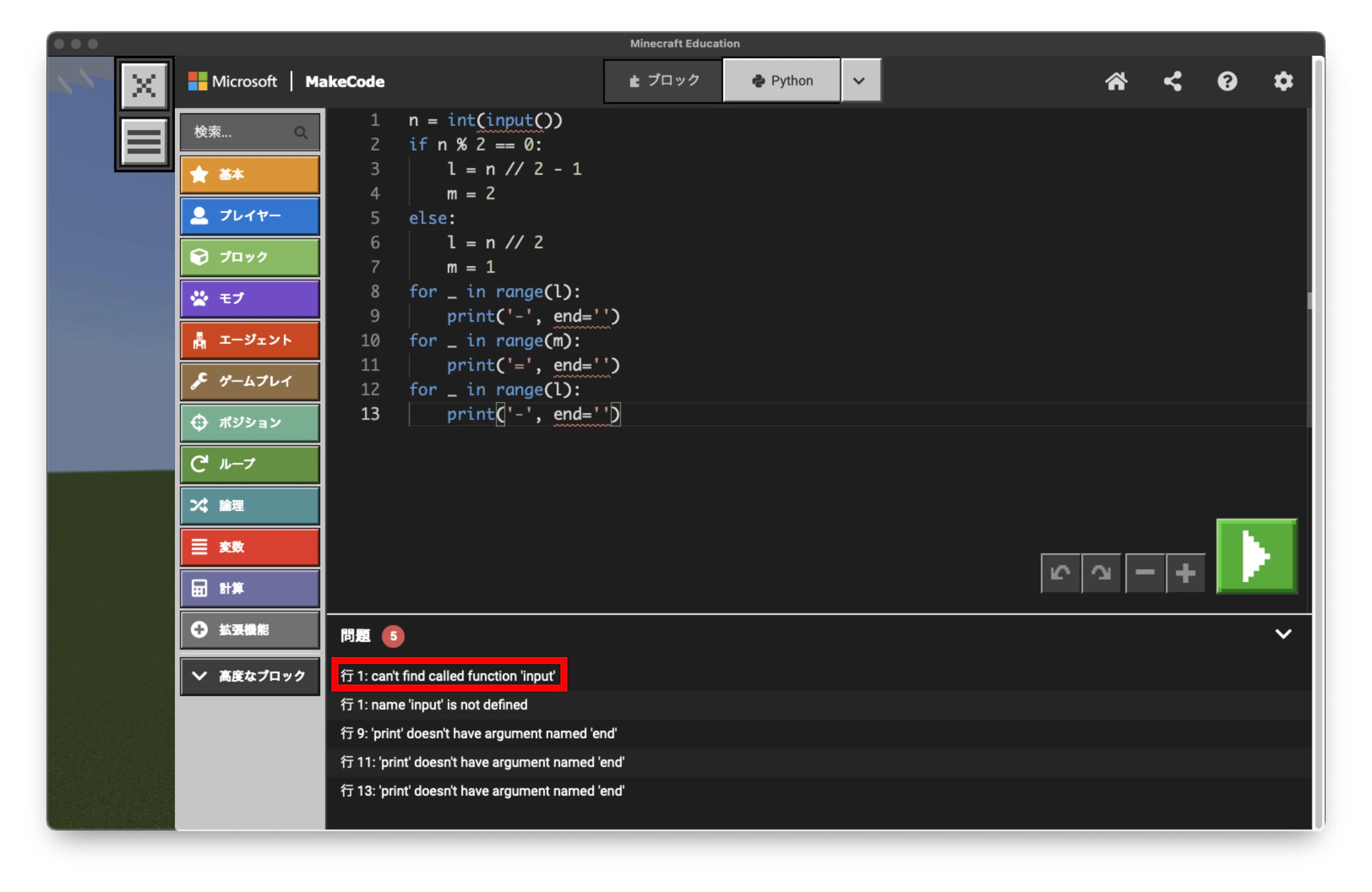Expand the 高度なブロック section

click(x=250, y=677)
